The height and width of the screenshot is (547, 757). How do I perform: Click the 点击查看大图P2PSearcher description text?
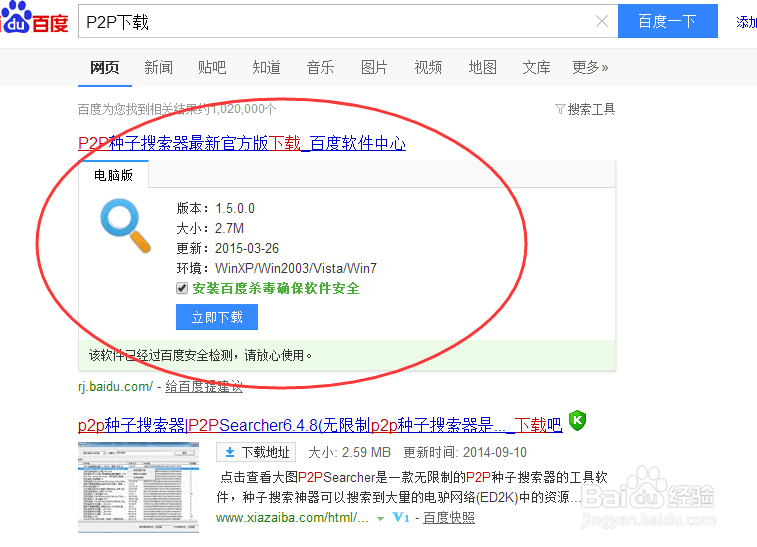coord(411,487)
